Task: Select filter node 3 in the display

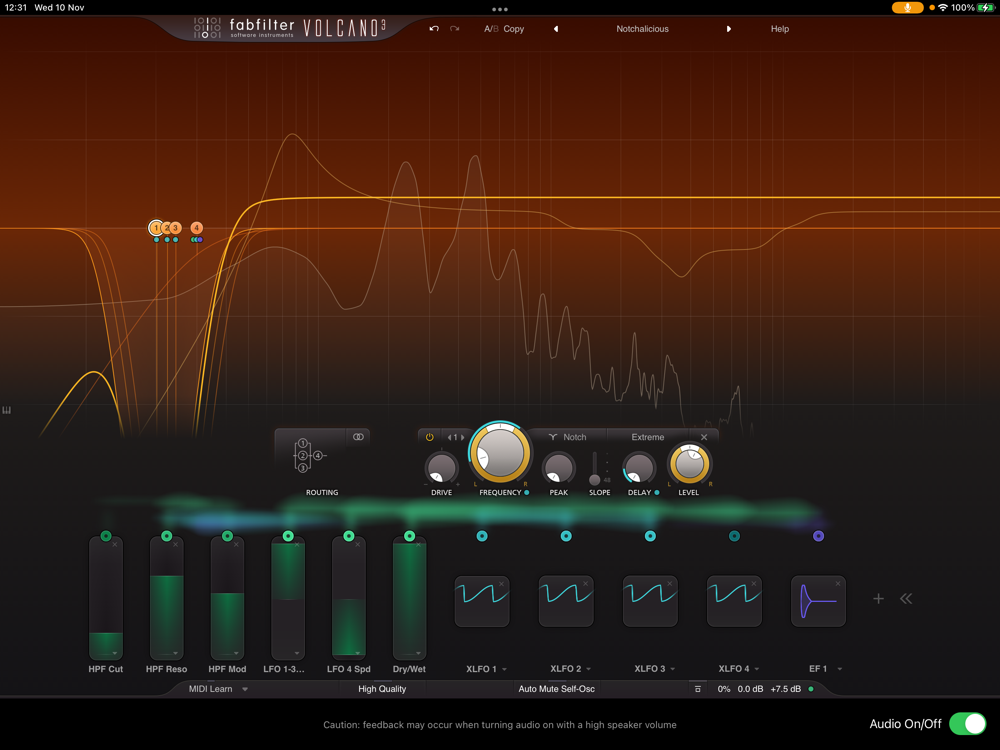Action: point(175,228)
